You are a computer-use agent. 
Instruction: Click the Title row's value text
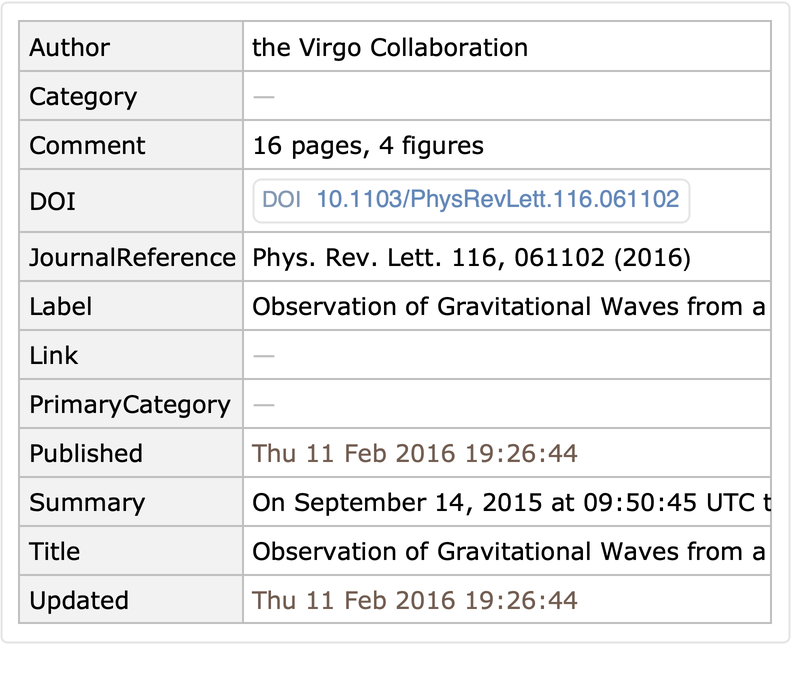509,552
